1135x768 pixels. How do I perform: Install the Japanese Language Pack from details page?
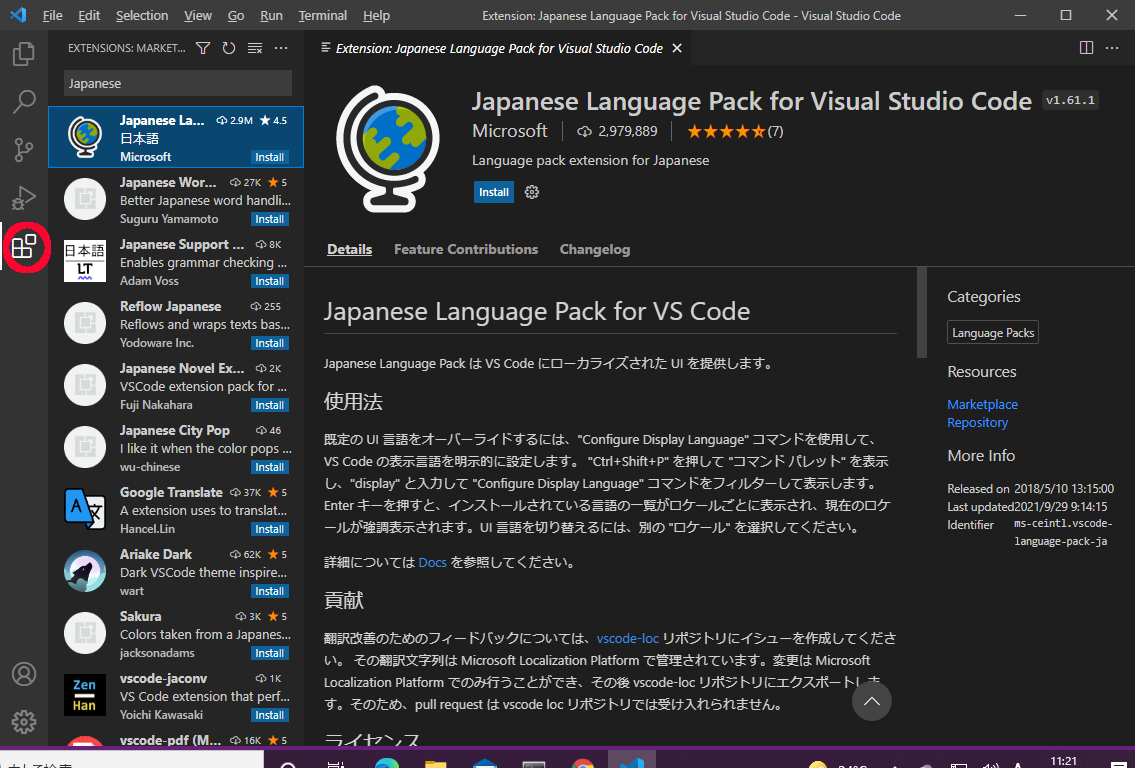493,192
